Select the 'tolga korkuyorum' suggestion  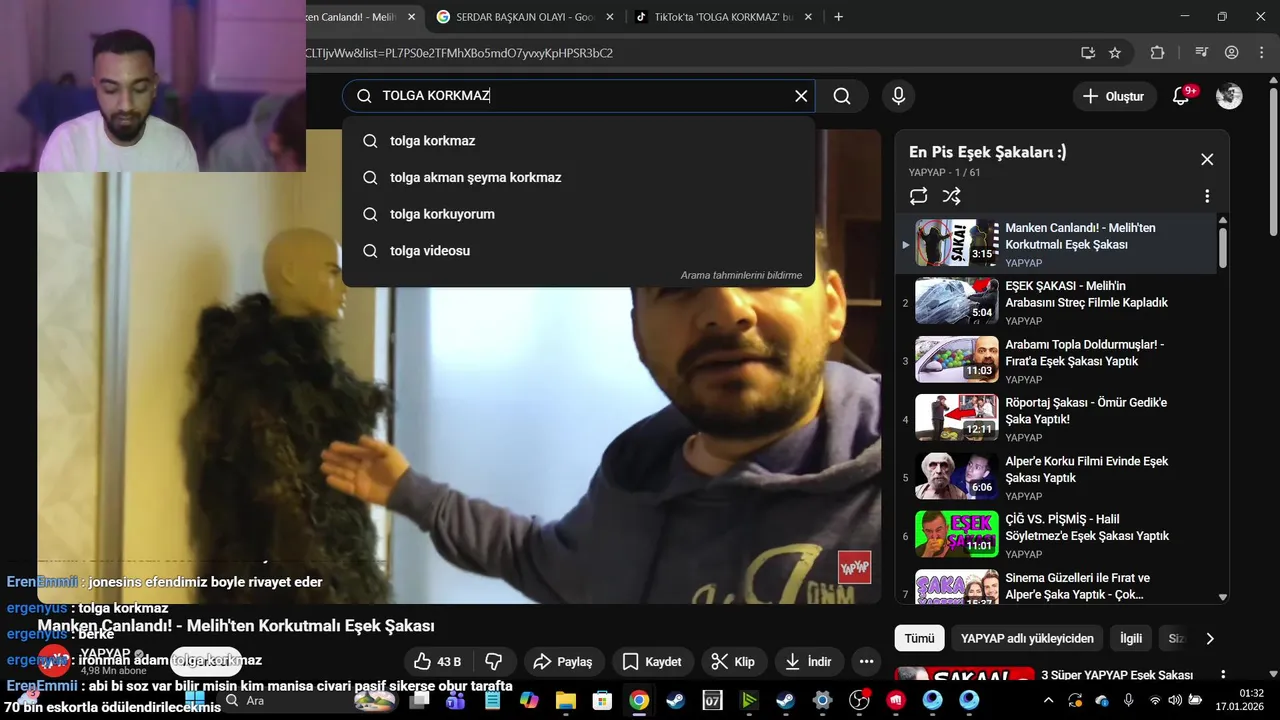coord(578,214)
